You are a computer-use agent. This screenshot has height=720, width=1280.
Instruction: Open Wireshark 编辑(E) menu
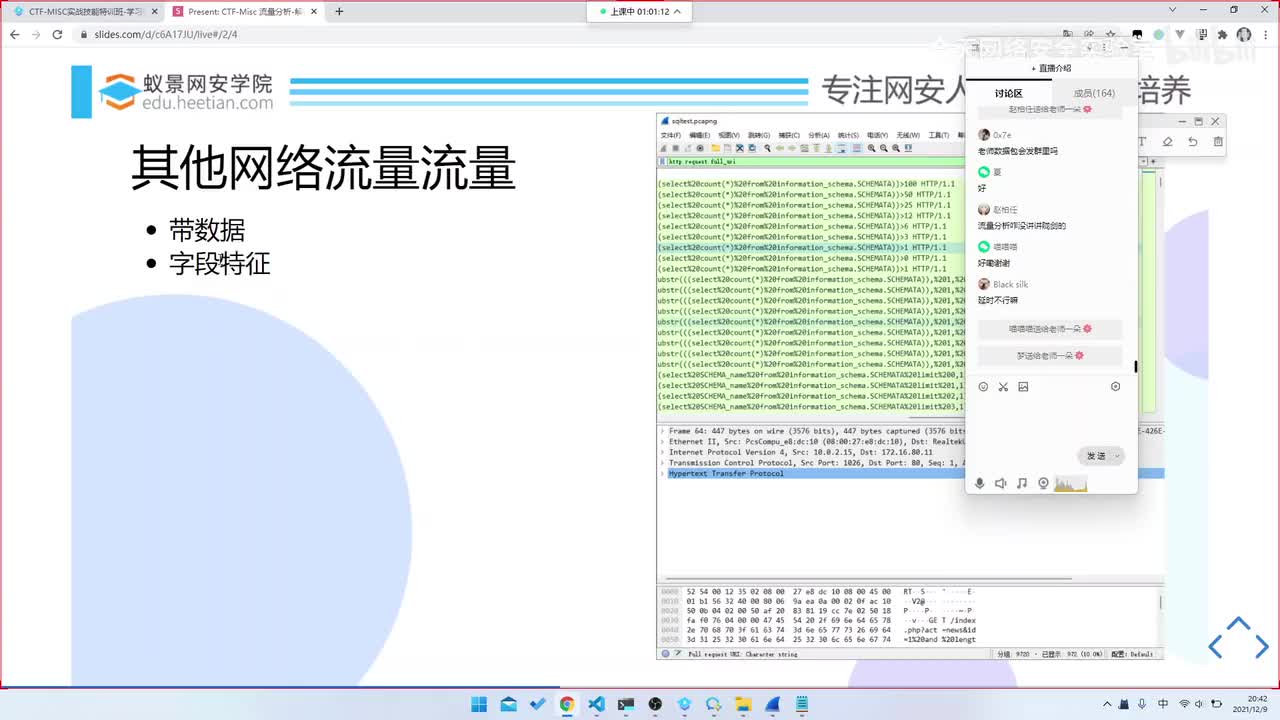coord(699,135)
